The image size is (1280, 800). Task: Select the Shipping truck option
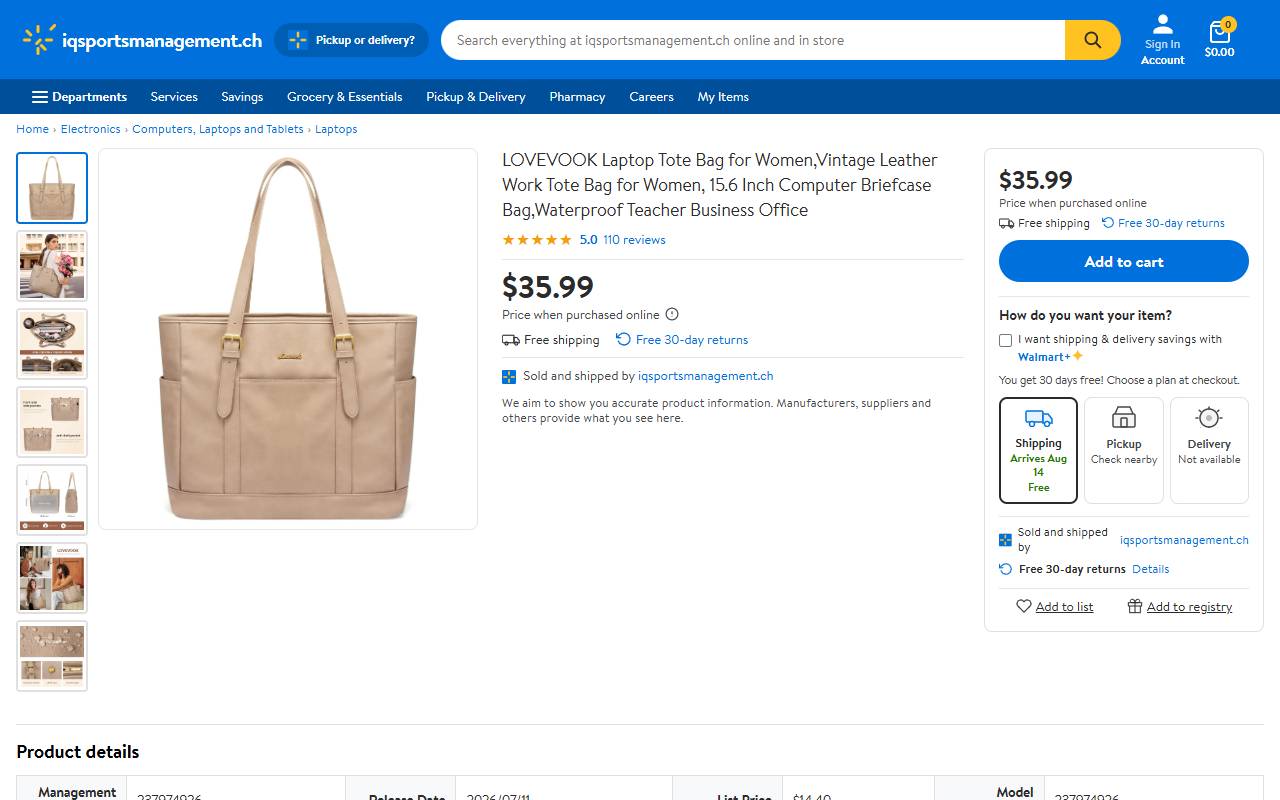1038,450
